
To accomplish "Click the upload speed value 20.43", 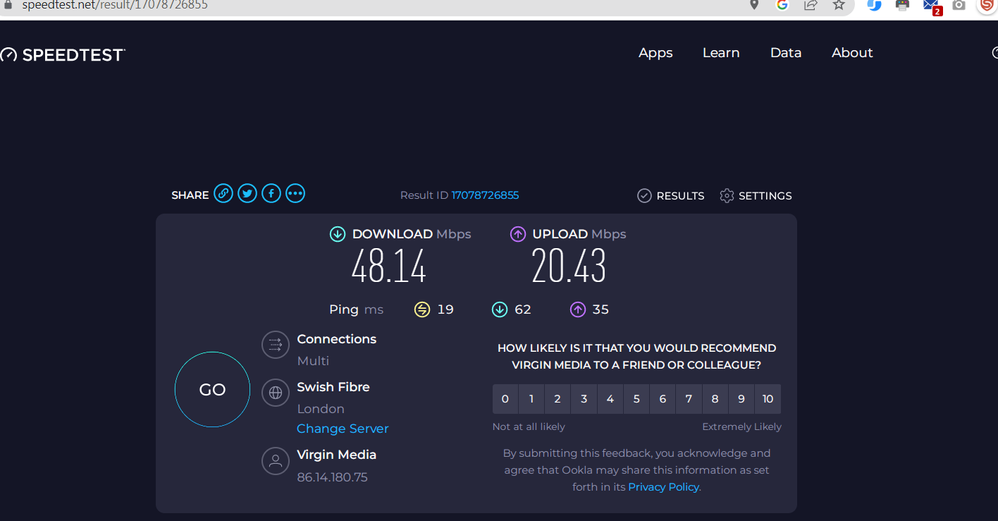I will point(569,266).
